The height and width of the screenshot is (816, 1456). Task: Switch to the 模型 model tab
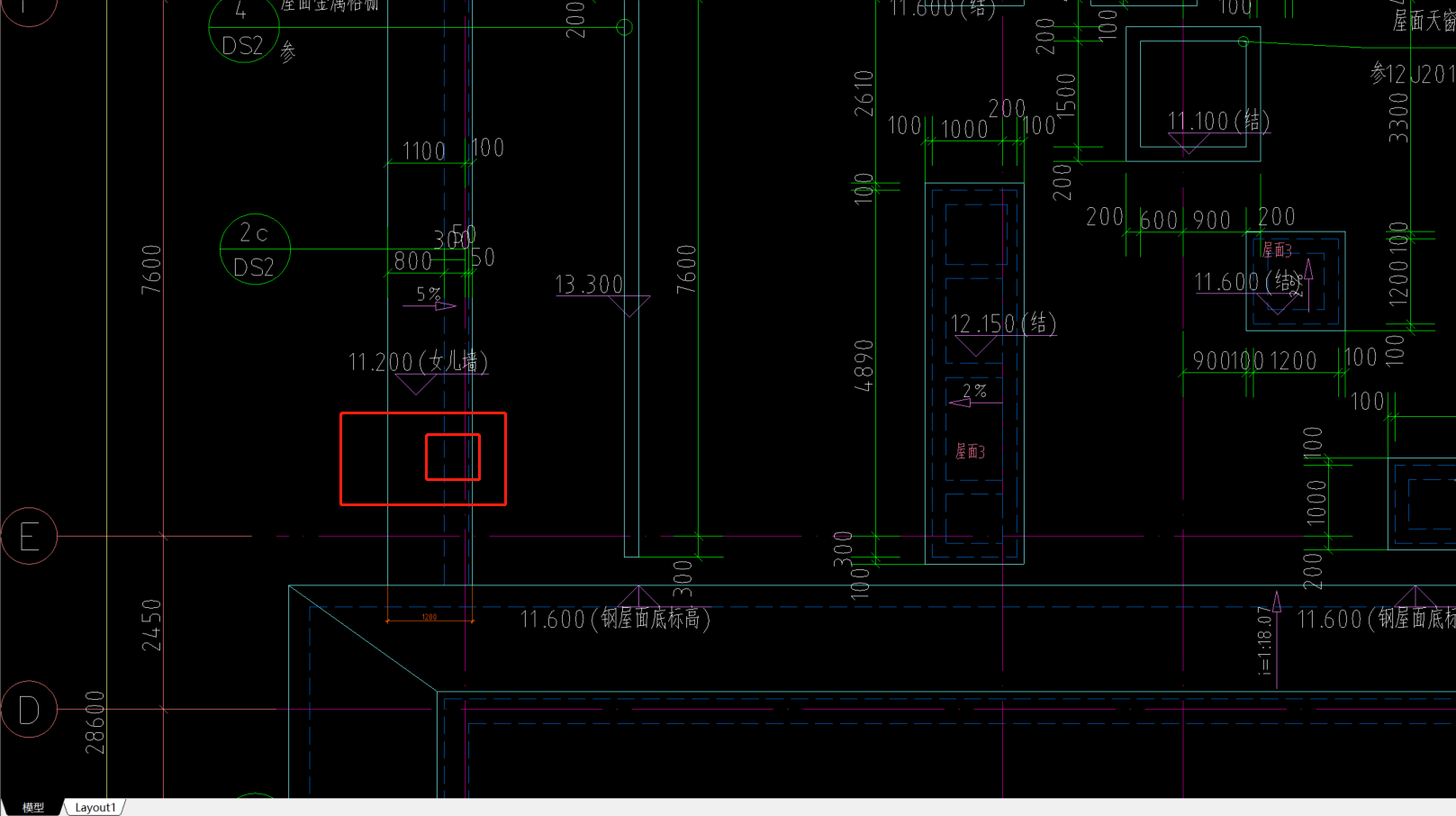pyautogui.click(x=32, y=807)
